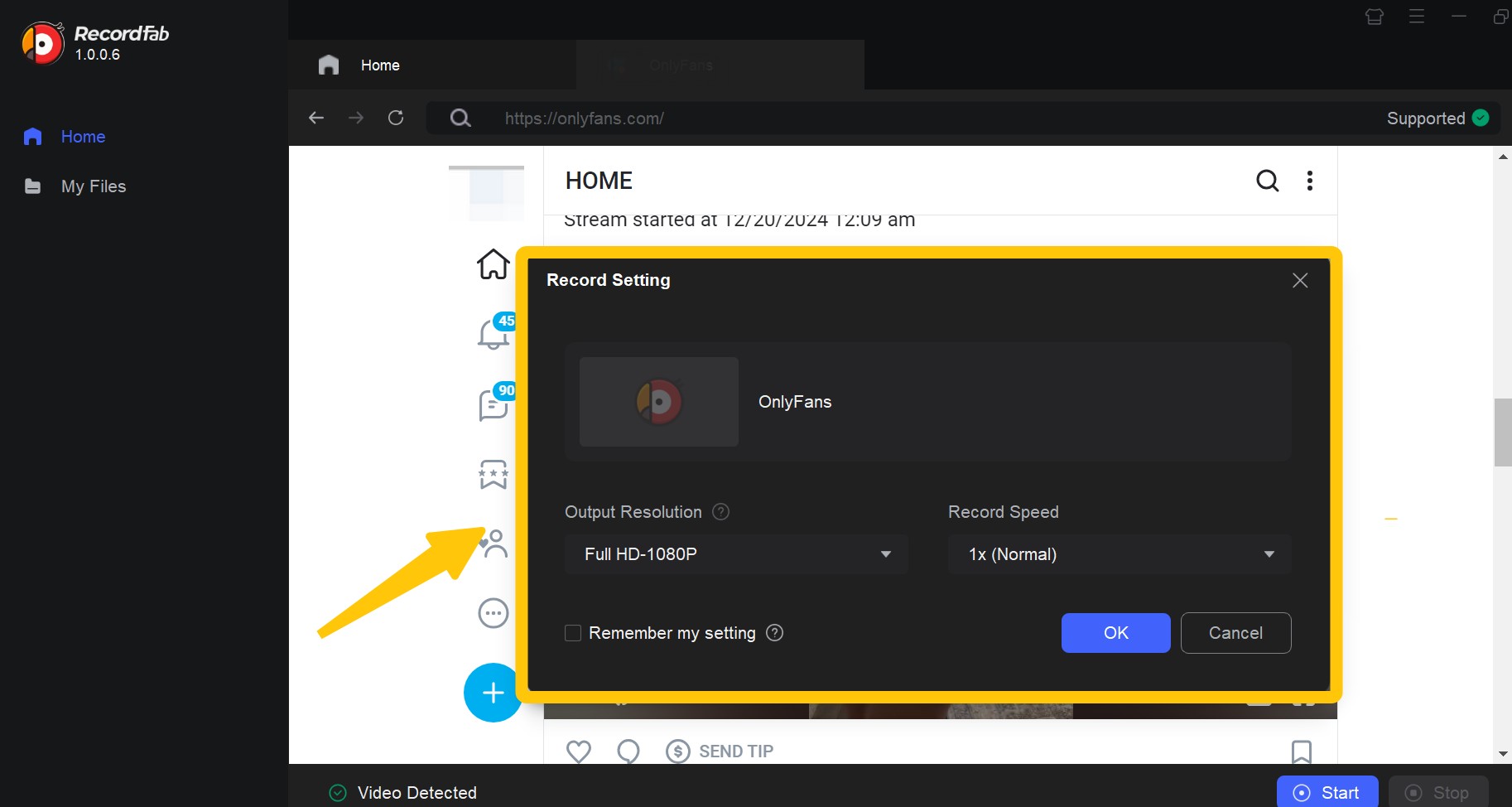1512x807 pixels.
Task: Open notifications bell with 45 badge
Action: [x=494, y=333]
